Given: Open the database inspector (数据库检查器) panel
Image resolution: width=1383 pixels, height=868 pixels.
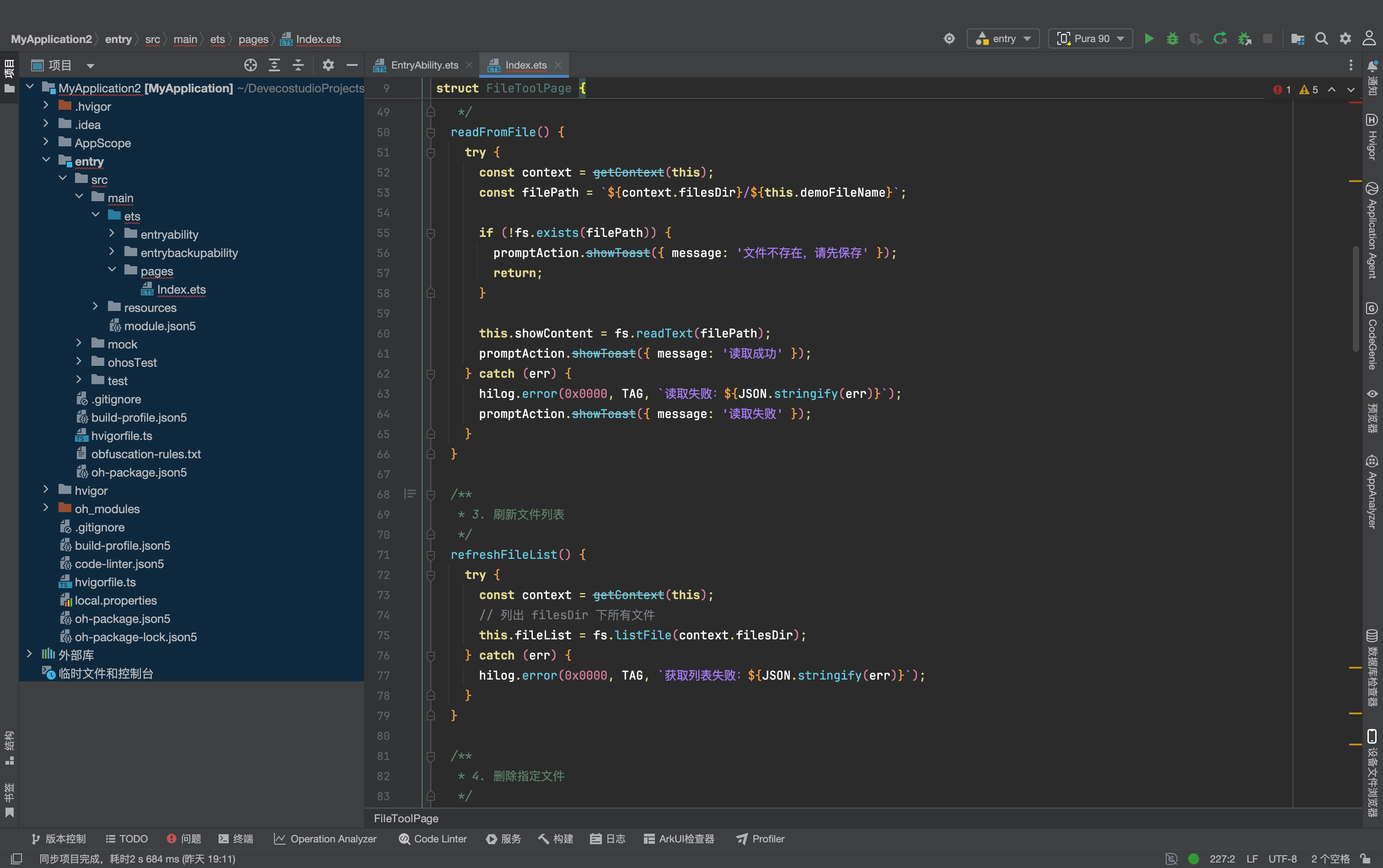Looking at the screenshot, I should [1372, 668].
